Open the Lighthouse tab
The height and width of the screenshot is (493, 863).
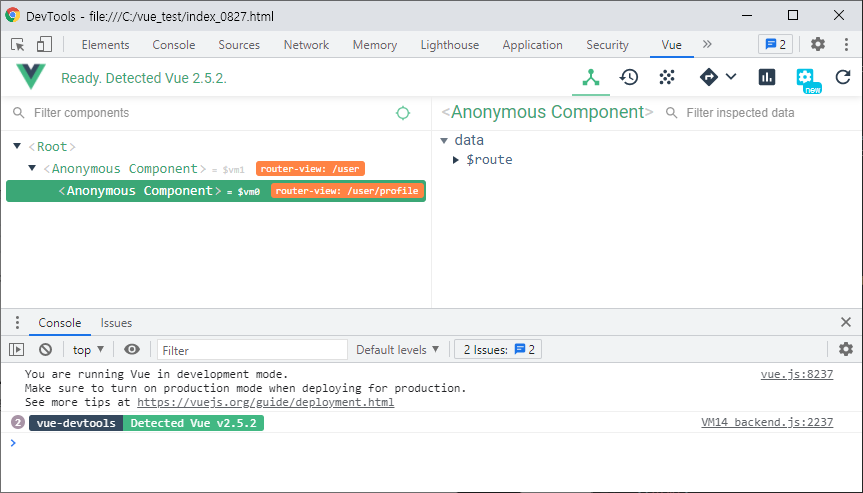pyautogui.click(x=450, y=45)
